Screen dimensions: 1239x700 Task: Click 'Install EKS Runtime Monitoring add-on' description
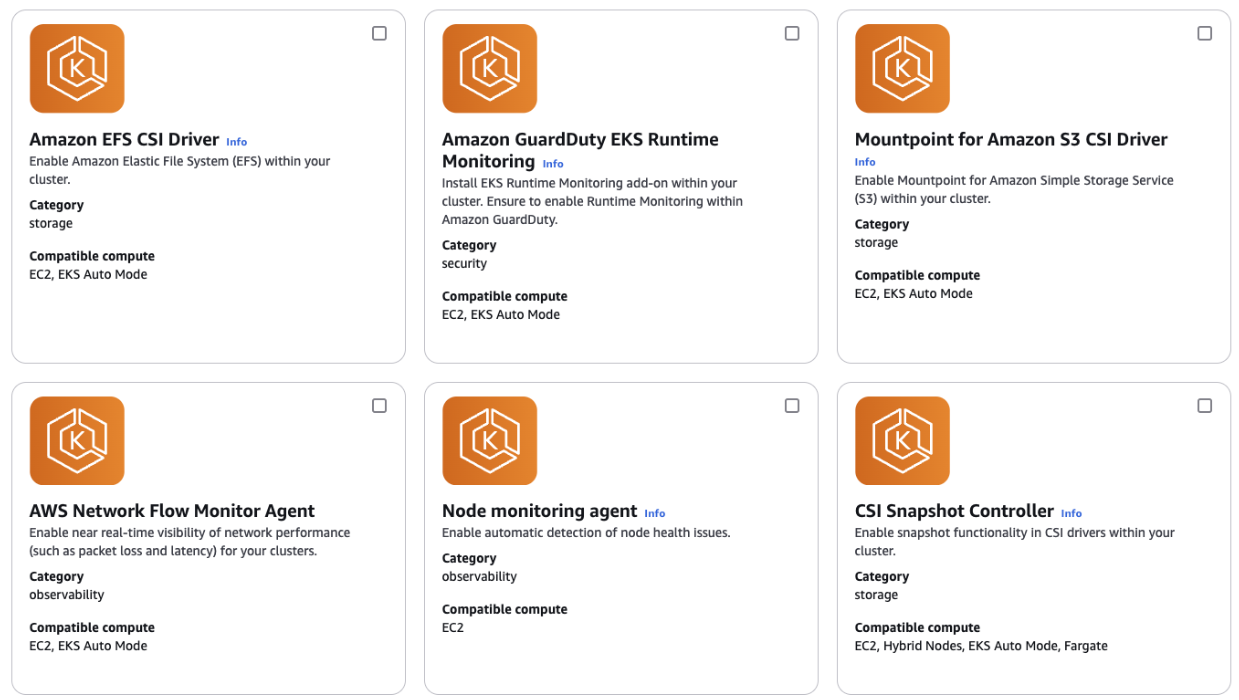tap(592, 201)
